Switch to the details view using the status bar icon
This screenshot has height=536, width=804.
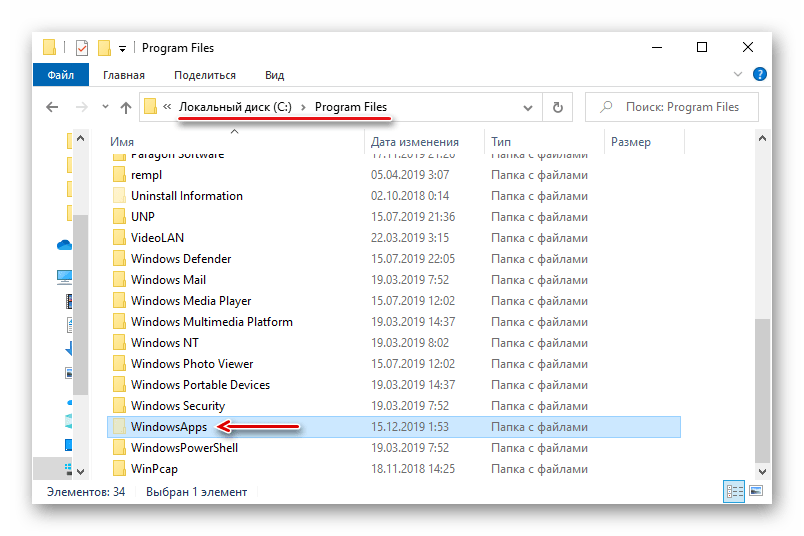coord(735,492)
